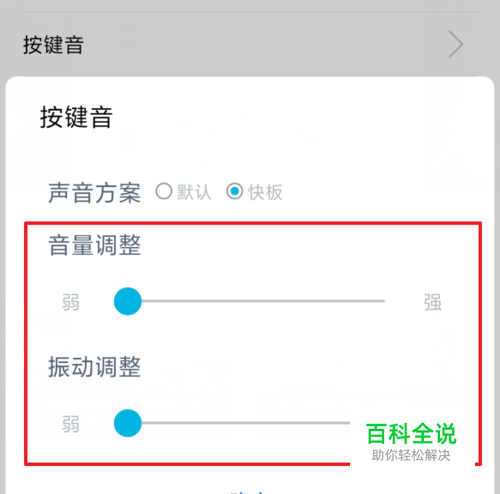The height and width of the screenshot is (494, 500).
Task: Select the 快板 radio button circle
Action: pos(235,191)
